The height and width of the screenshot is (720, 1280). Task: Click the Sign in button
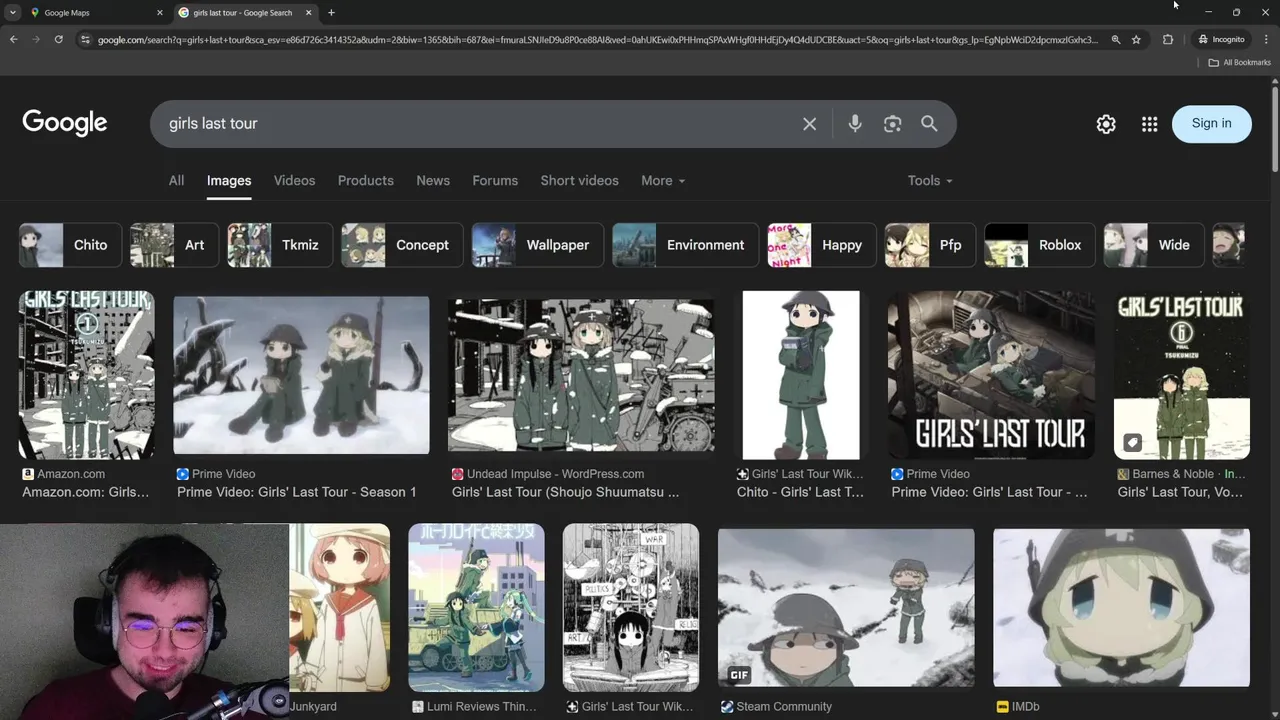pos(1212,124)
